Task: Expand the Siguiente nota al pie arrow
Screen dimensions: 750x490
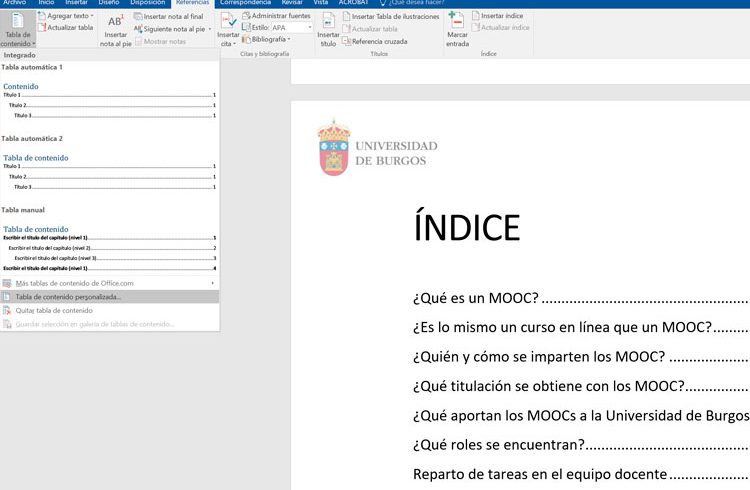Action: click(210, 29)
